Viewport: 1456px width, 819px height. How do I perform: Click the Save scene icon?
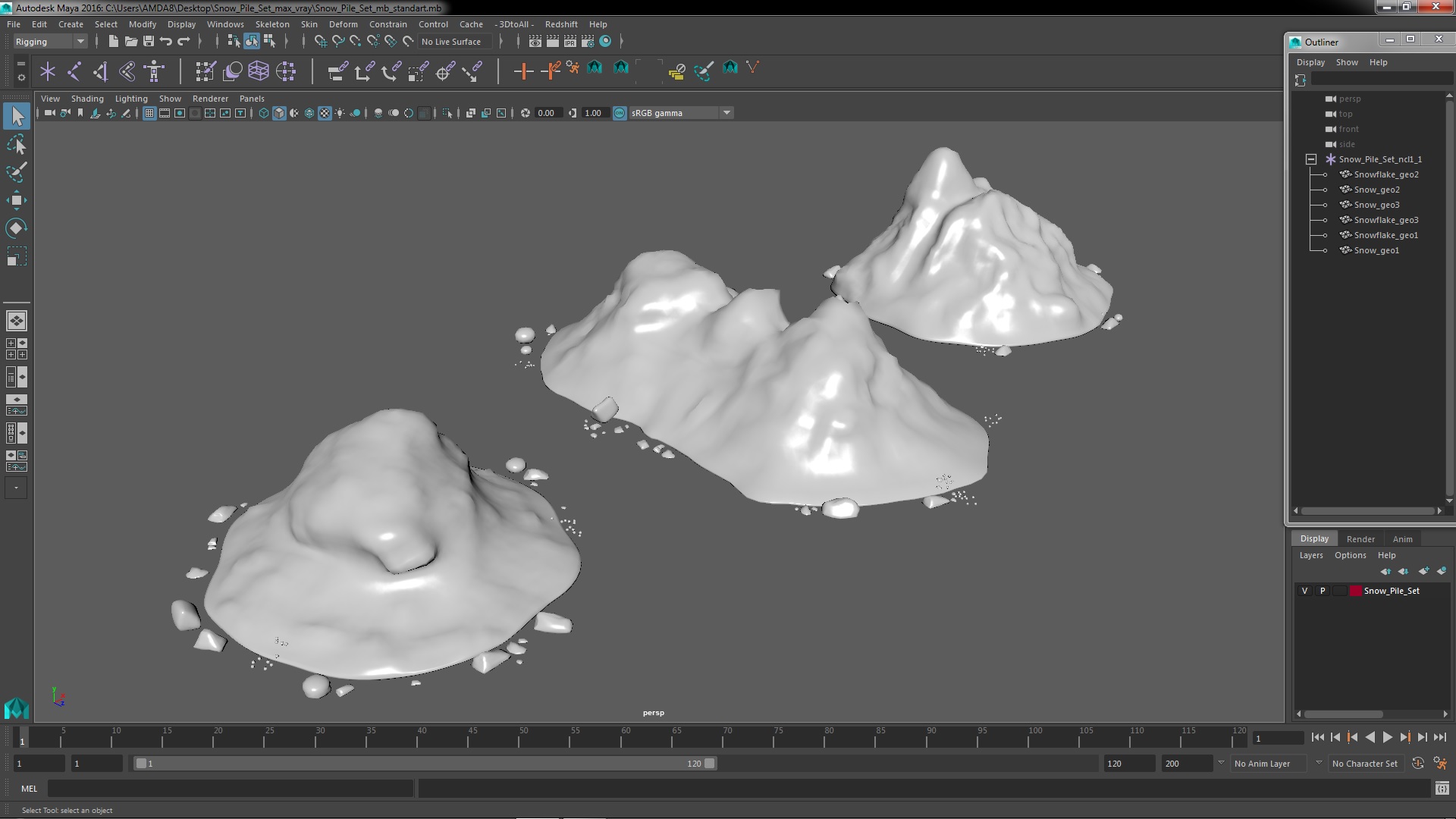(149, 41)
